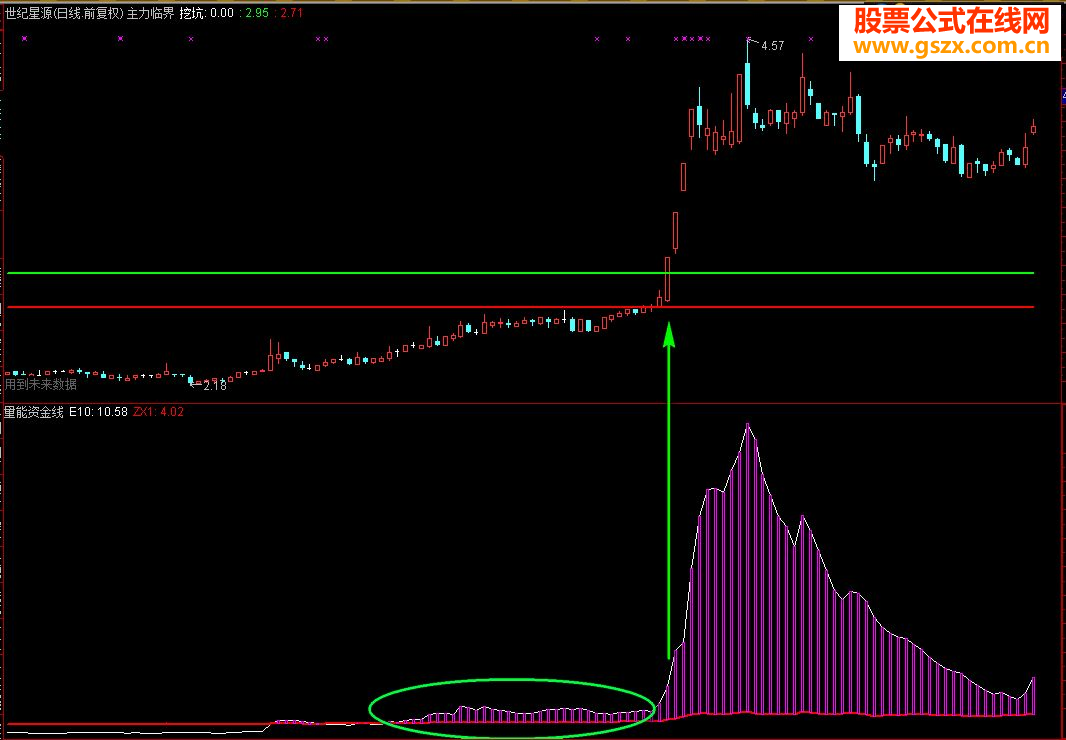Select the green horizontal line on price chart

click(x=520, y=273)
